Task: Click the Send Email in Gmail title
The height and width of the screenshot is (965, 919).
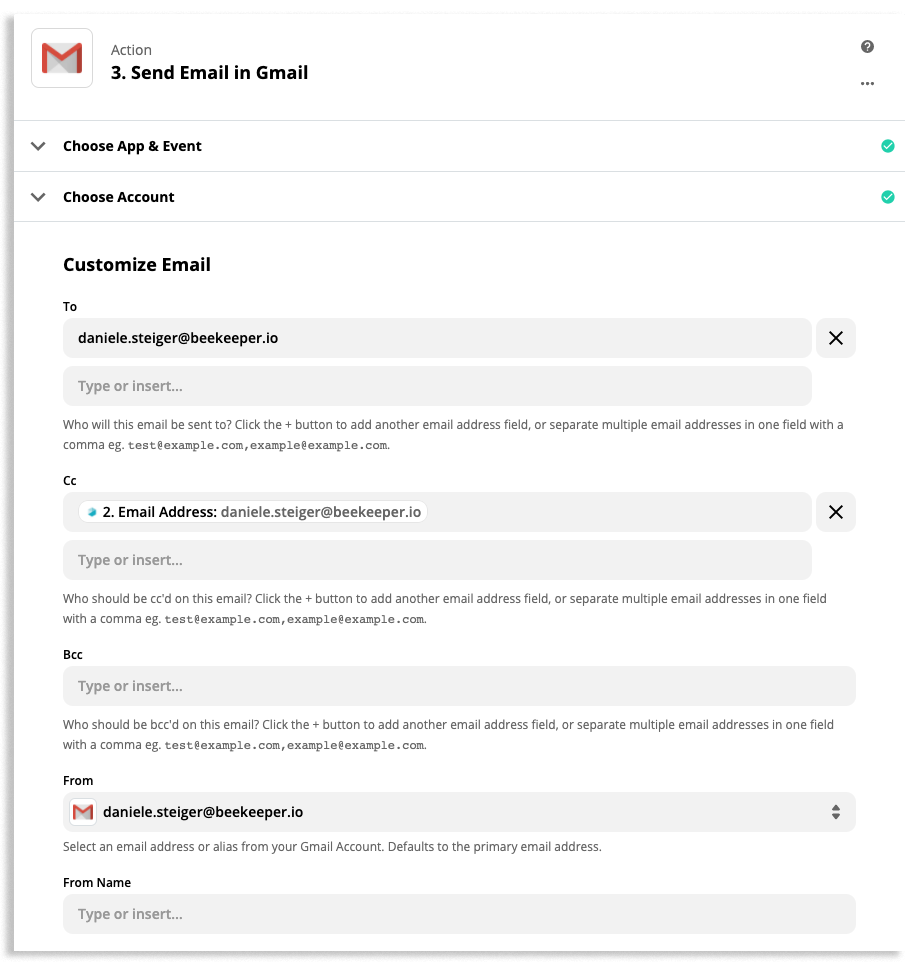Action: pyautogui.click(x=209, y=73)
